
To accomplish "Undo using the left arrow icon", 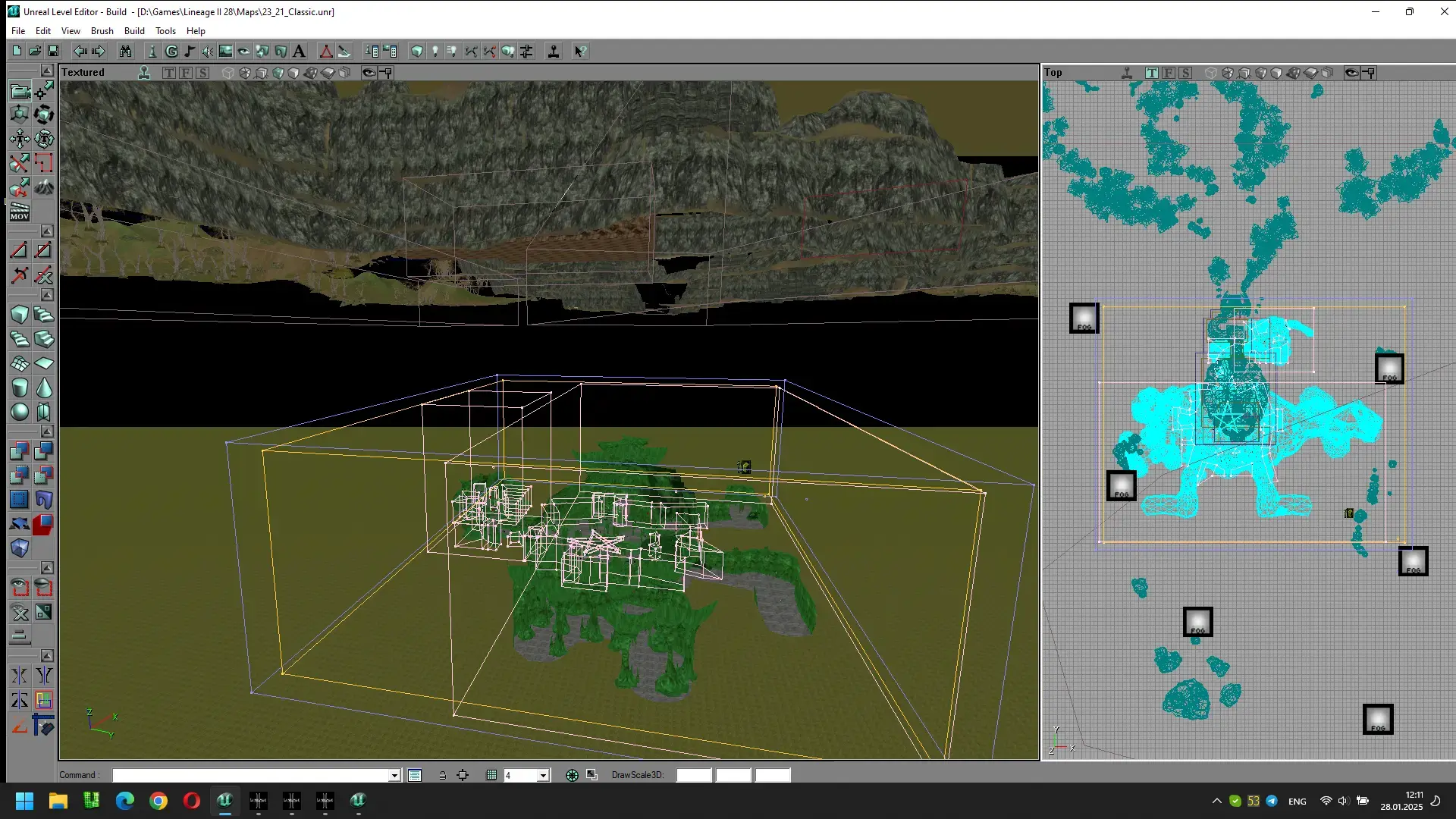I will [80, 51].
